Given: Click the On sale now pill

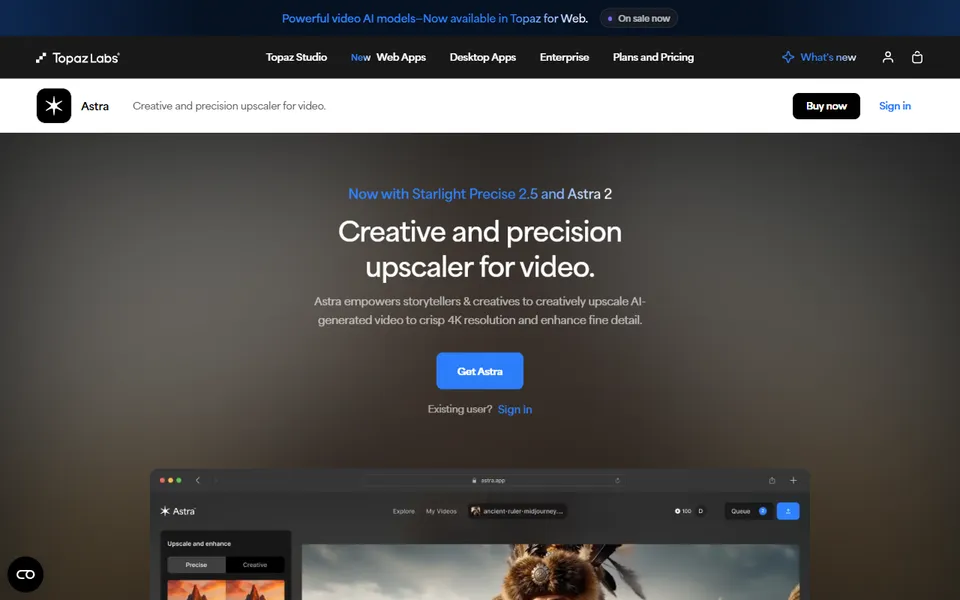Looking at the screenshot, I should coord(639,18).
